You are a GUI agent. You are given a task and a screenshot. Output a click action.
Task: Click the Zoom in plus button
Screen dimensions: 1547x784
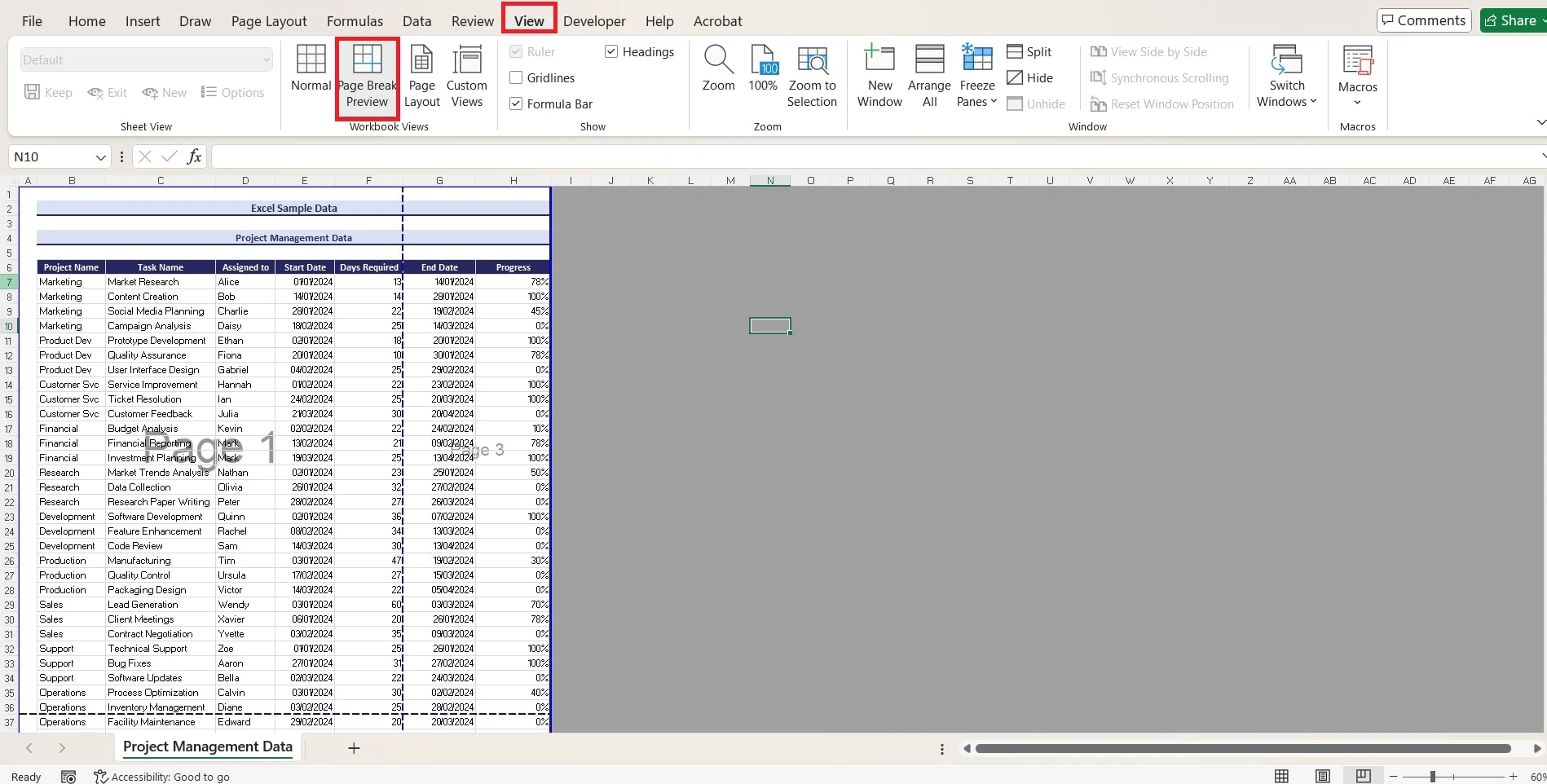tap(1513, 777)
